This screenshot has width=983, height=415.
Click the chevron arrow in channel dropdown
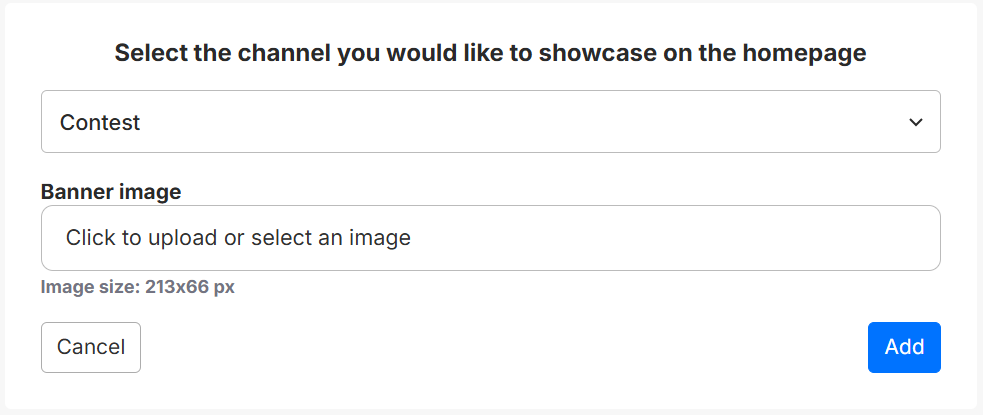pyautogui.click(x=915, y=122)
